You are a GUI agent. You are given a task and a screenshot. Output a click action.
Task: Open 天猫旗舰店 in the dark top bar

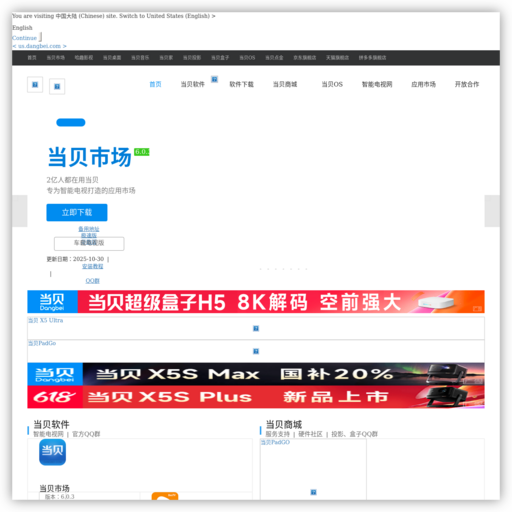[337, 58]
